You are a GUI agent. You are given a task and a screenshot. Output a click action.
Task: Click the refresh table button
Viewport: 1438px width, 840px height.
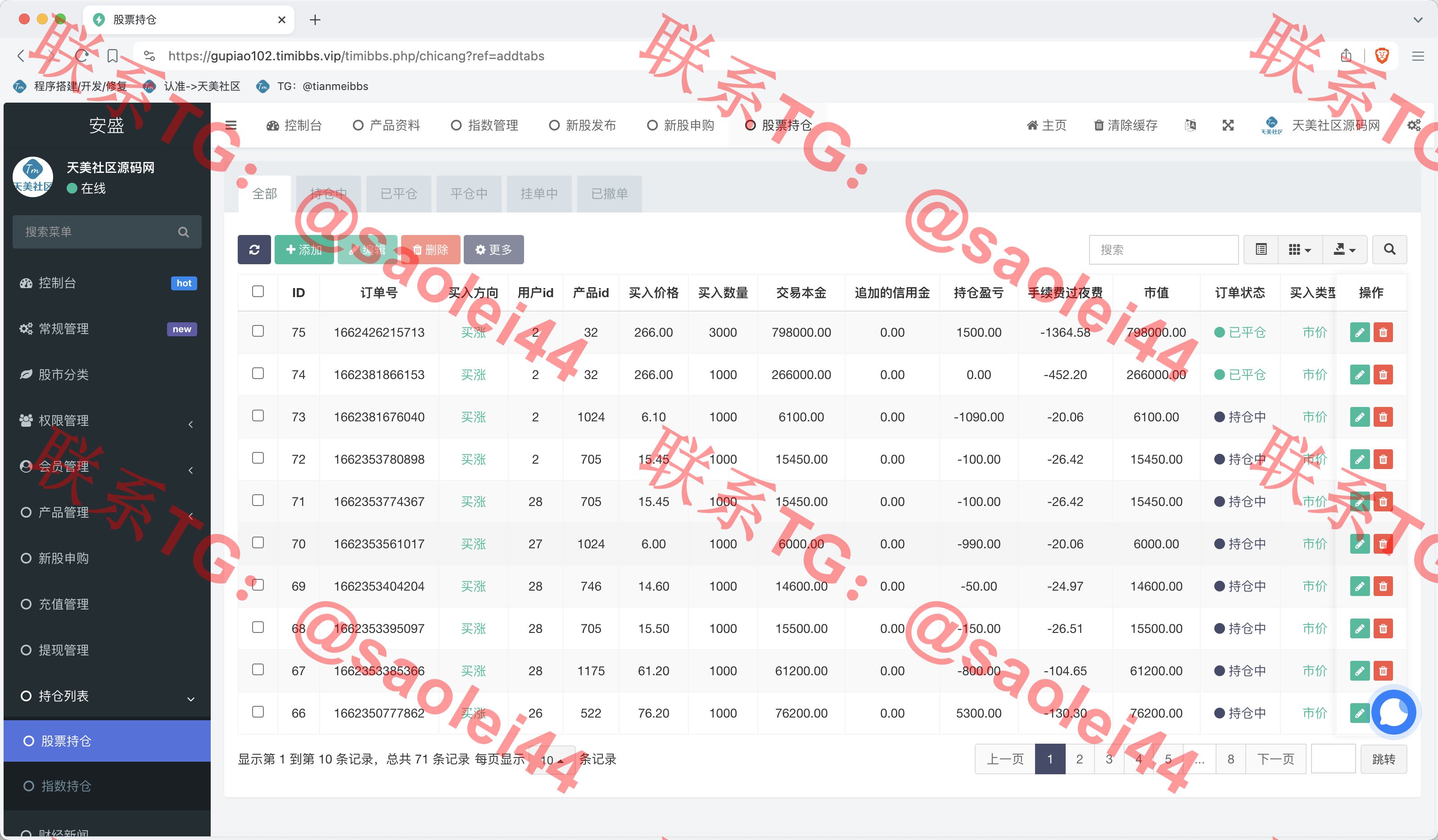[254, 249]
